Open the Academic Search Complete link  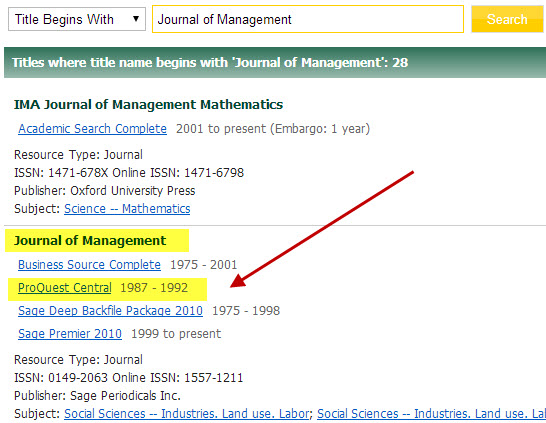(92, 129)
